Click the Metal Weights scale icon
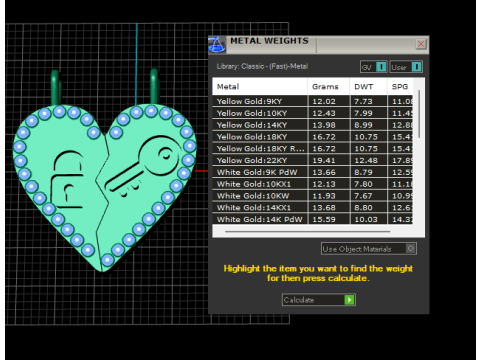 [x=217, y=45]
